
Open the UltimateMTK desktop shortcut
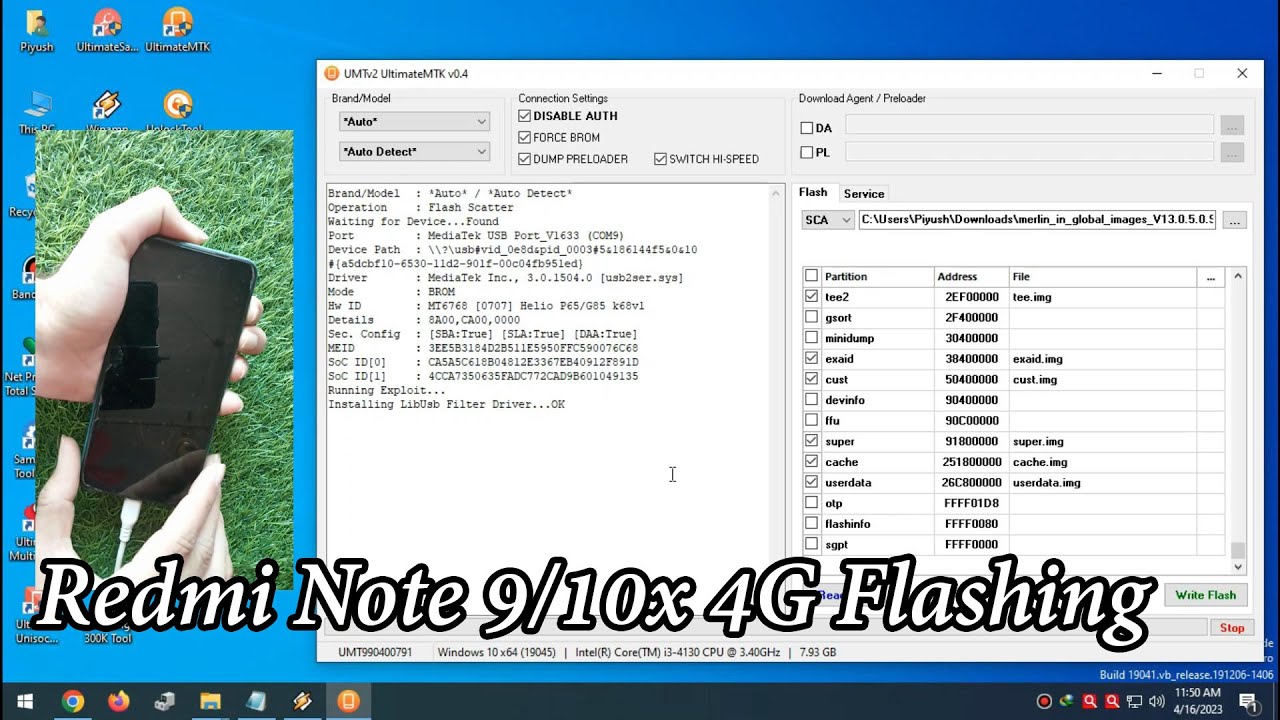pyautogui.click(x=177, y=30)
